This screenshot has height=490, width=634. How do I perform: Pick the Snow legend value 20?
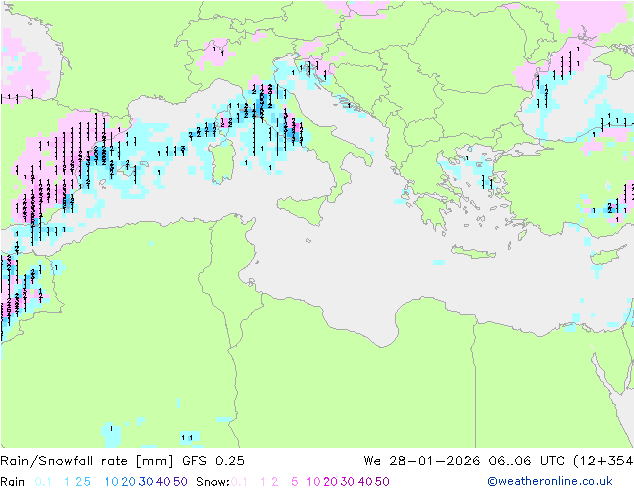pyautogui.click(x=330, y=482)
